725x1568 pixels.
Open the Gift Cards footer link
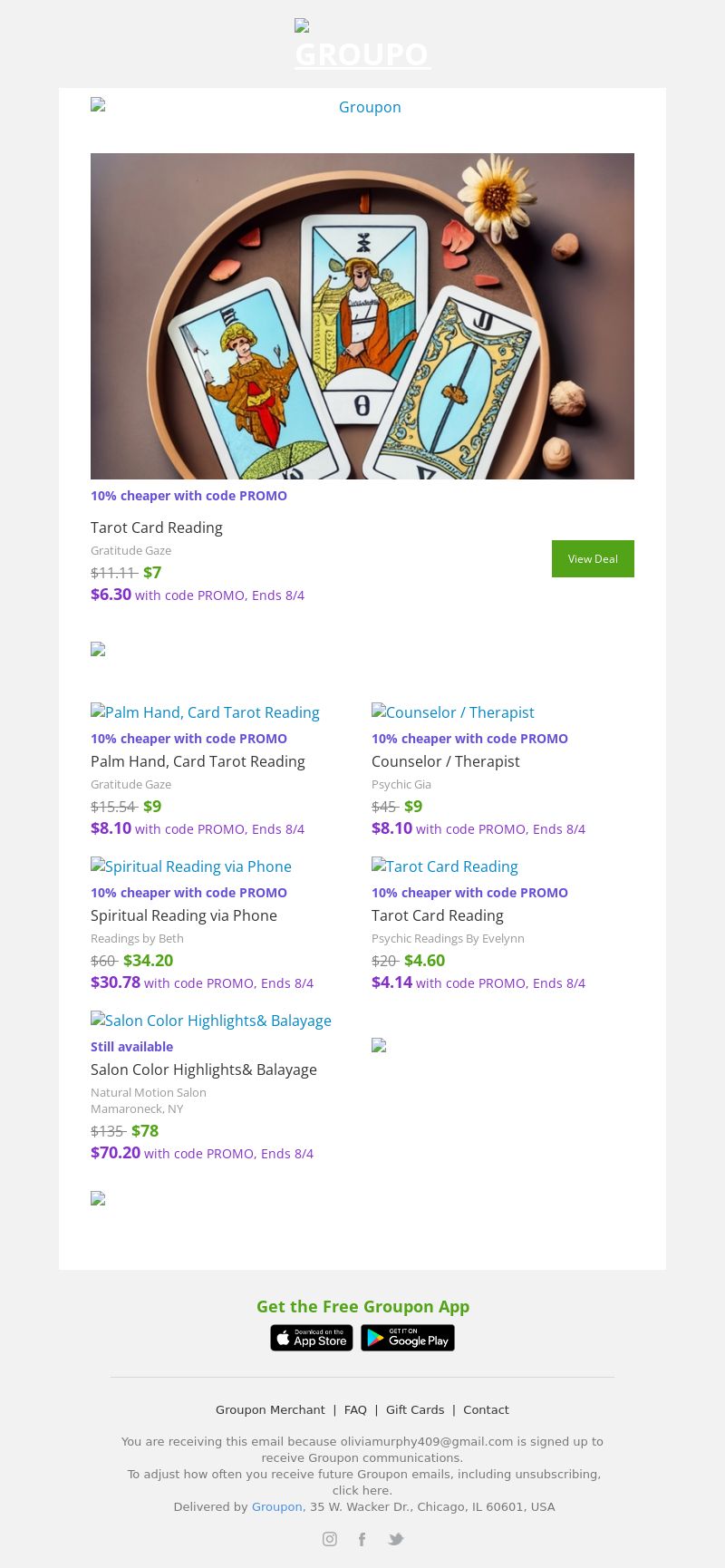[x=415, y=1409]
